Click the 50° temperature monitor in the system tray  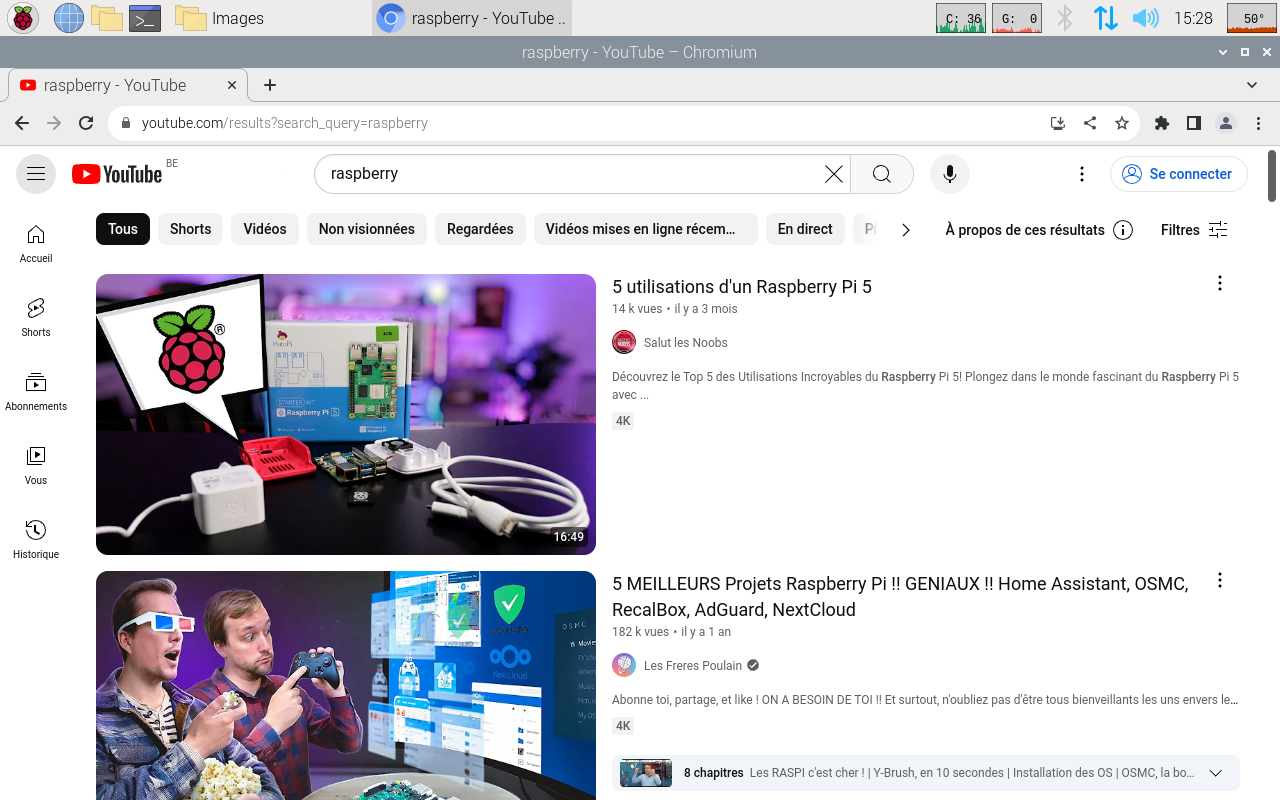[1252, 18]
